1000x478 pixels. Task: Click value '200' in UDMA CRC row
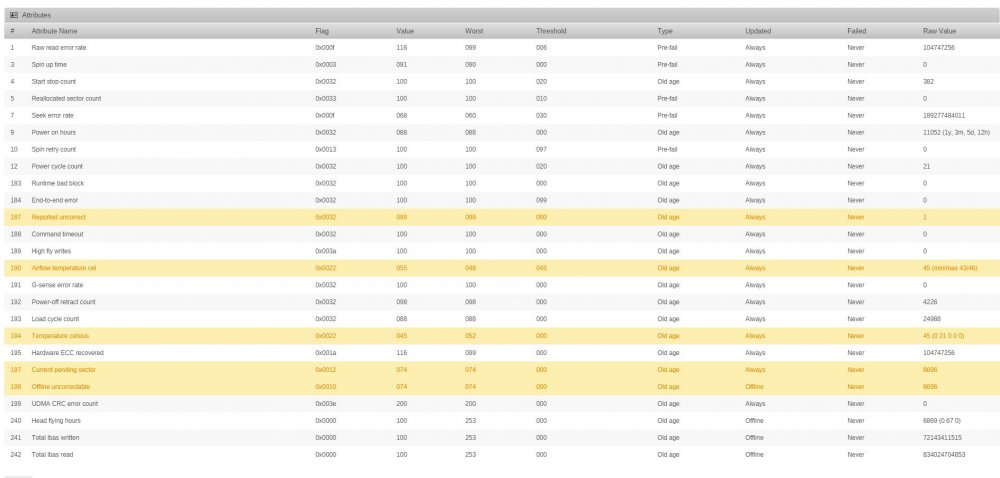click(x=402, y=403)
